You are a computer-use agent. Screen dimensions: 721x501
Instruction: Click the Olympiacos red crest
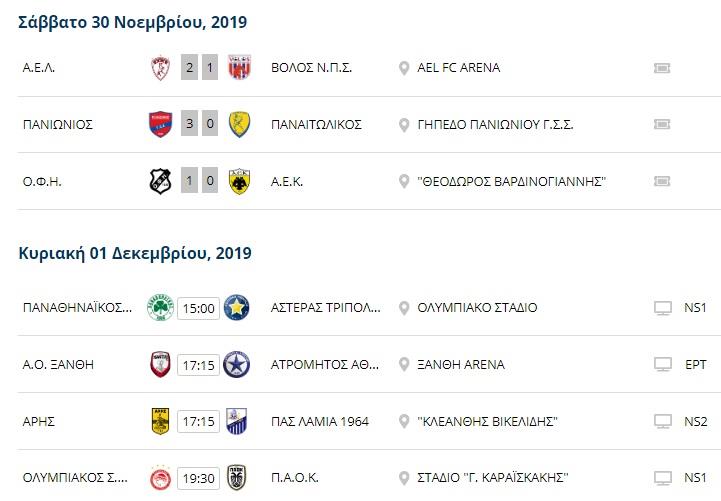(x=160, y=478)
